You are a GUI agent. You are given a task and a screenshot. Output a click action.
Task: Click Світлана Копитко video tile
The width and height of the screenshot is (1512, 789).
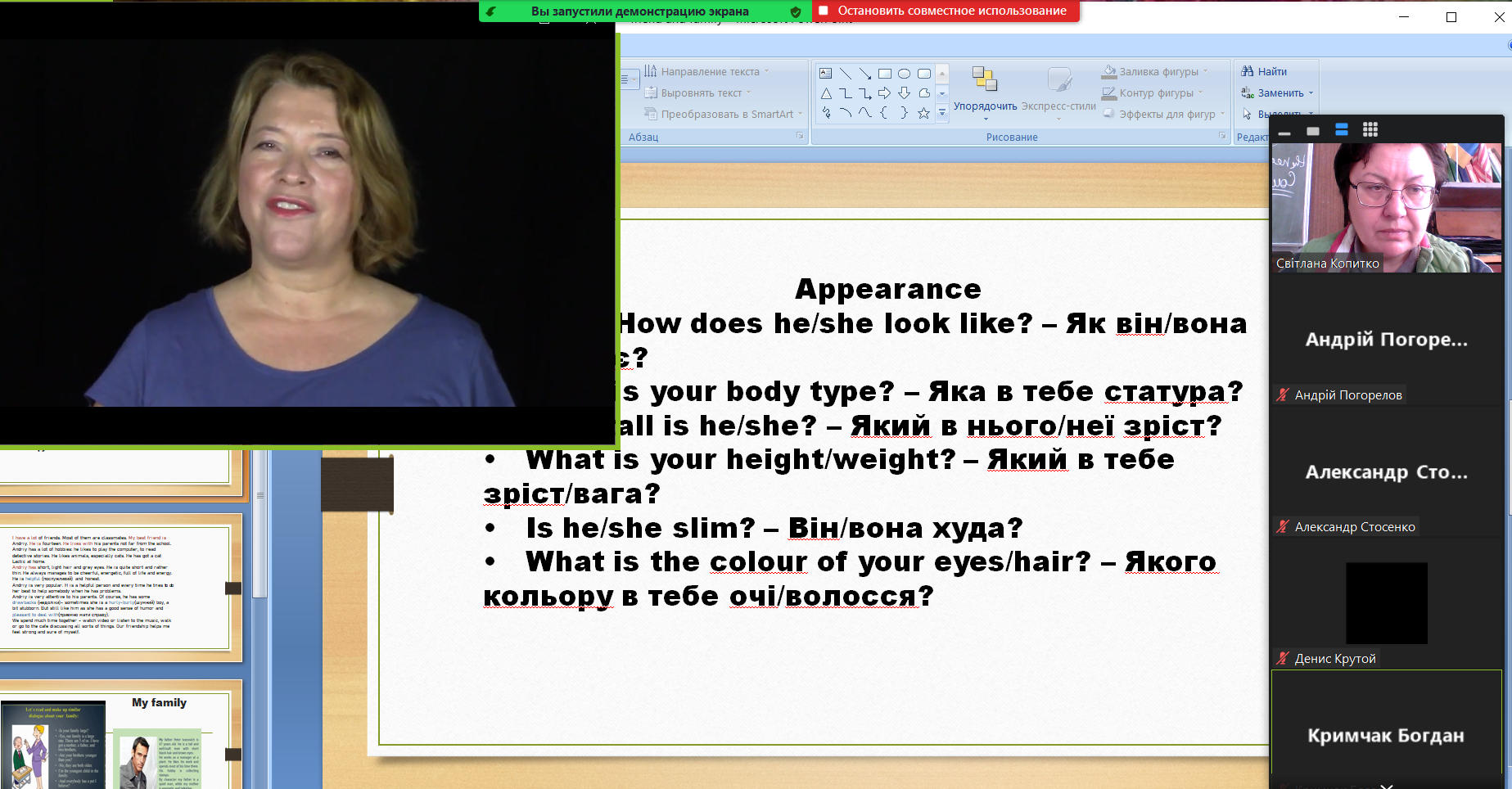(1387, 208)
